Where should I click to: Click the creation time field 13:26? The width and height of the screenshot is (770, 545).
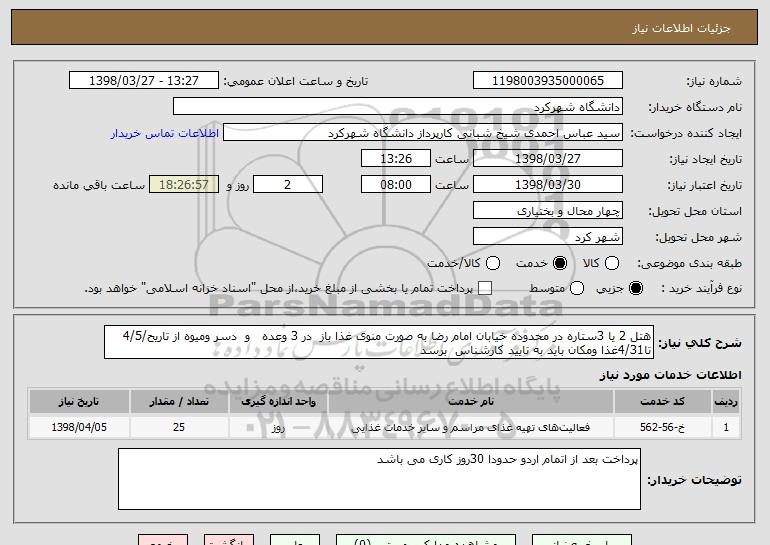pos(396,159)
